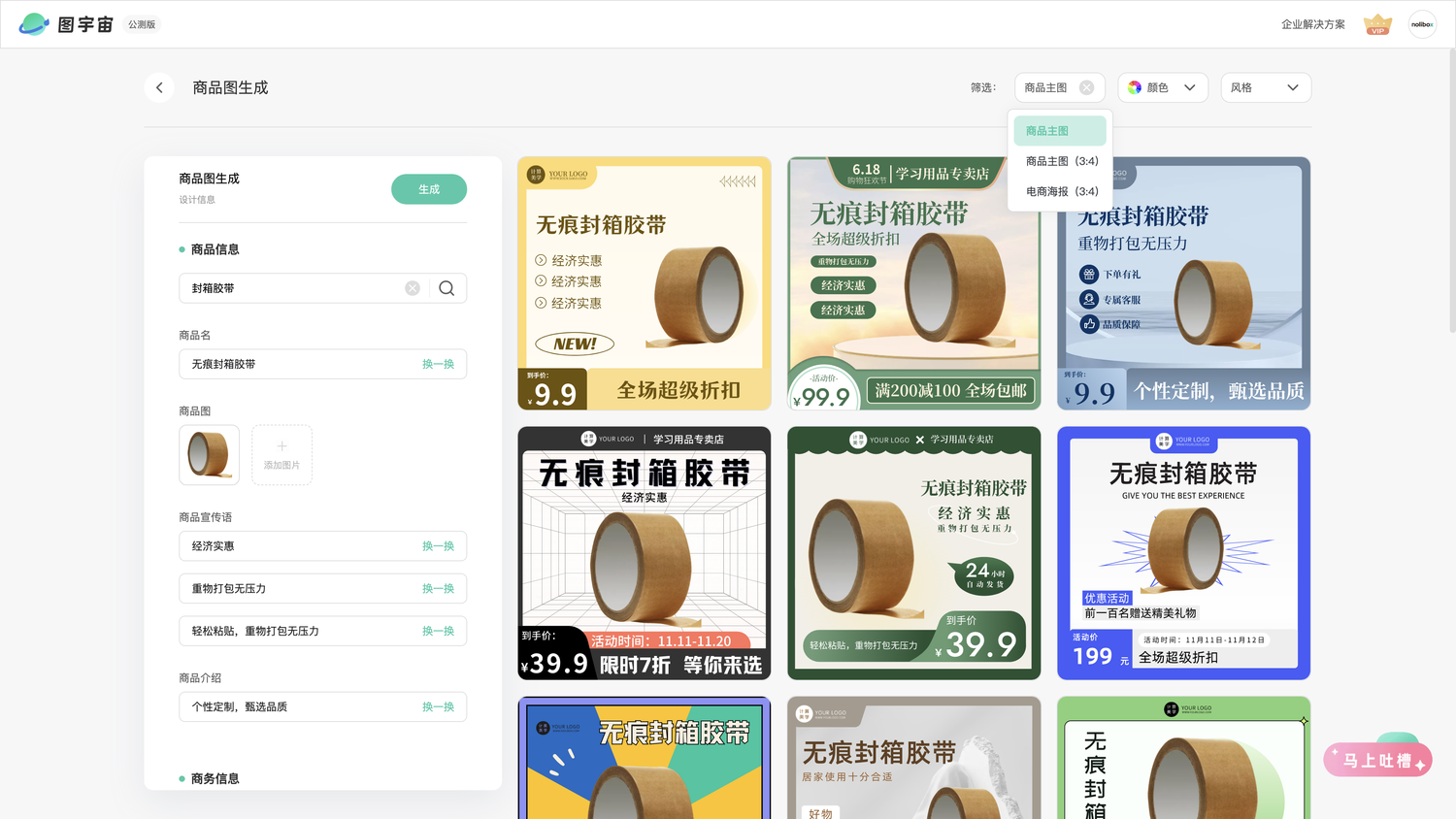Open the nolibox user avatar
This screenshot has width=1456, height=819.
[1422, 24]
